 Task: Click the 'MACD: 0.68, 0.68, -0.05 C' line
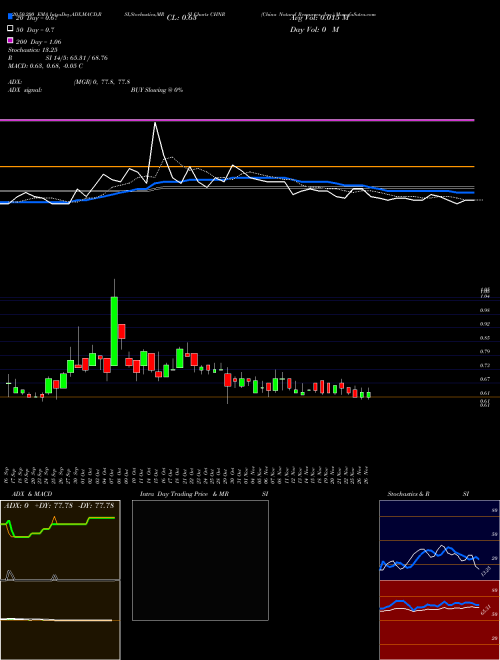pyautogui.click(x=45, y=66)
